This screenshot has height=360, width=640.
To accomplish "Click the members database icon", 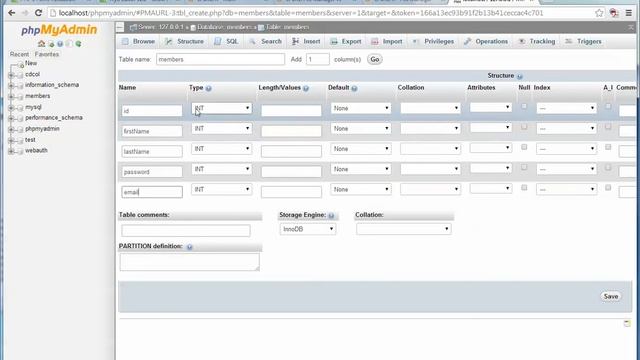I will tap(20, 97).
